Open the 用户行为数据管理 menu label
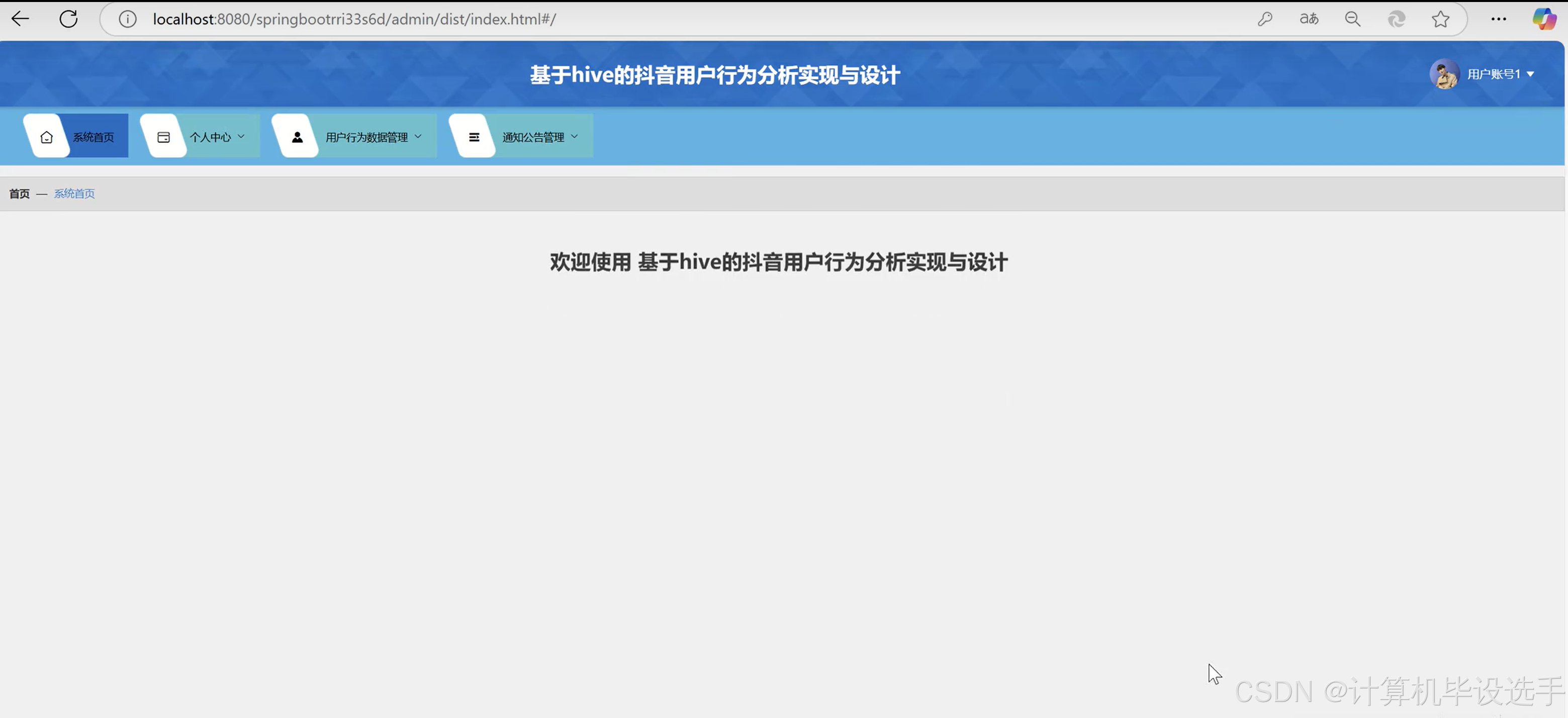The width and height of the screenshot is (1568, 718). pos(366,137)
